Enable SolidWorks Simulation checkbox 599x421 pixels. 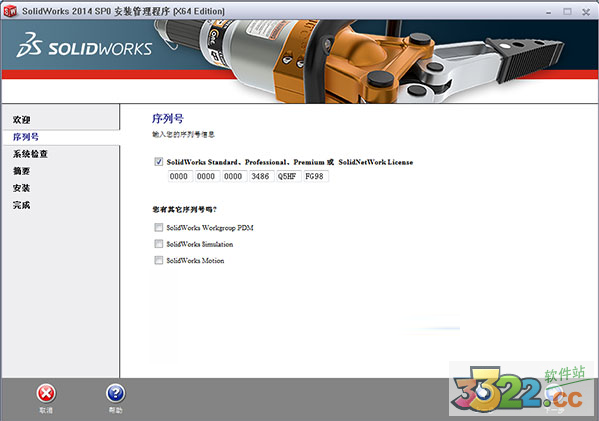(159, 244)
